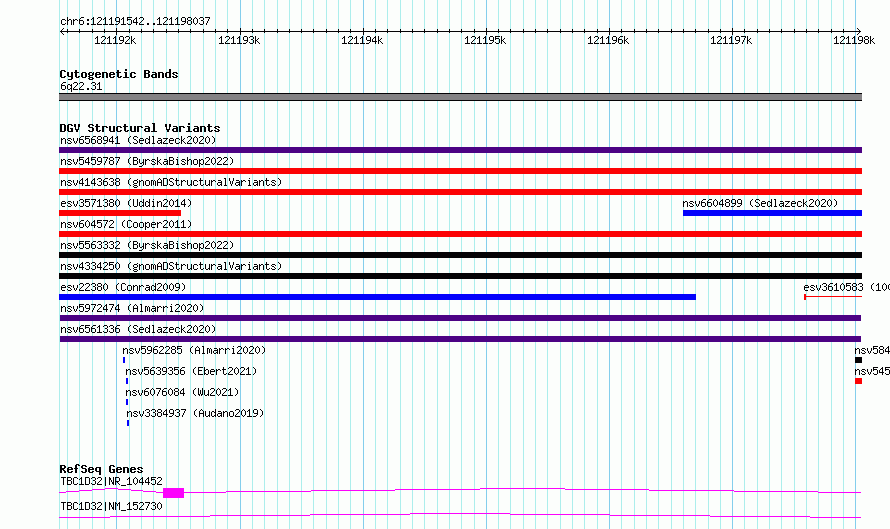Open nsv5639356 (Ebert2021) label
The width and height of the screenshot is (890, 529).
(191, 371)
